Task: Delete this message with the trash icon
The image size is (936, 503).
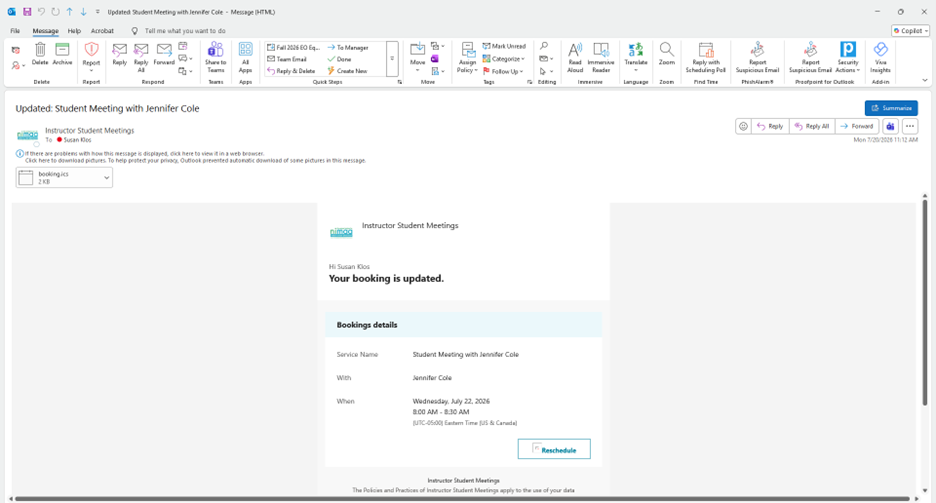Action: coord(40,54)
